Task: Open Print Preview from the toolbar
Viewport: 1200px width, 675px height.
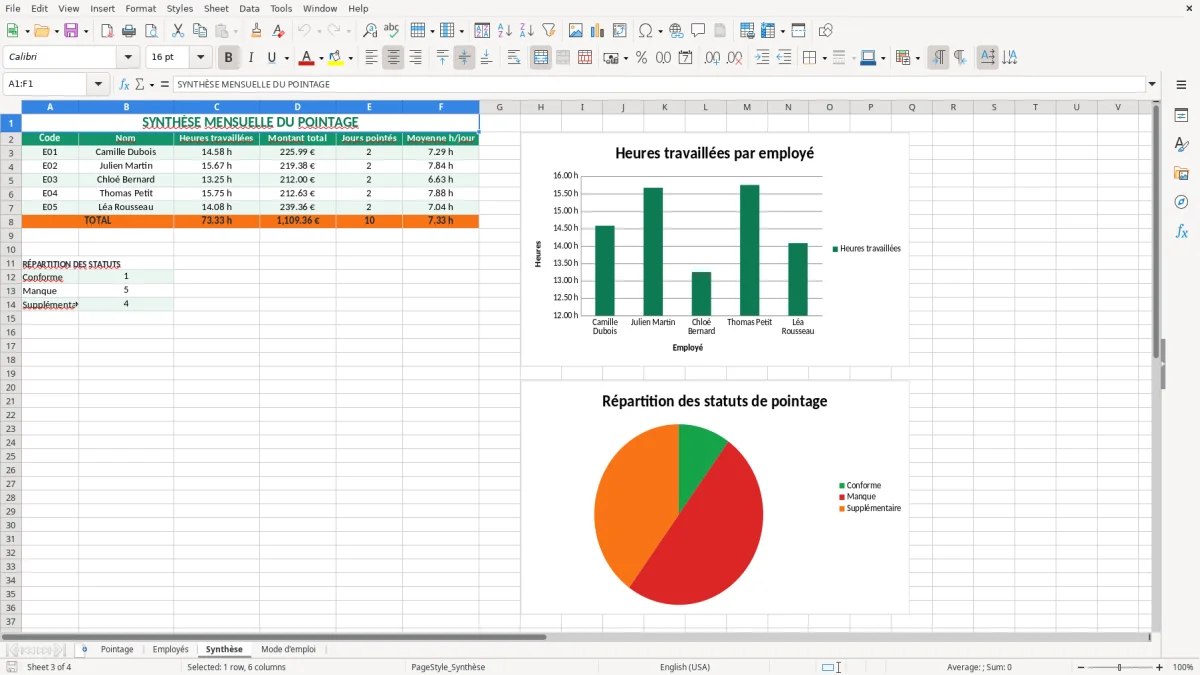Action: click(x=151, y=31)
